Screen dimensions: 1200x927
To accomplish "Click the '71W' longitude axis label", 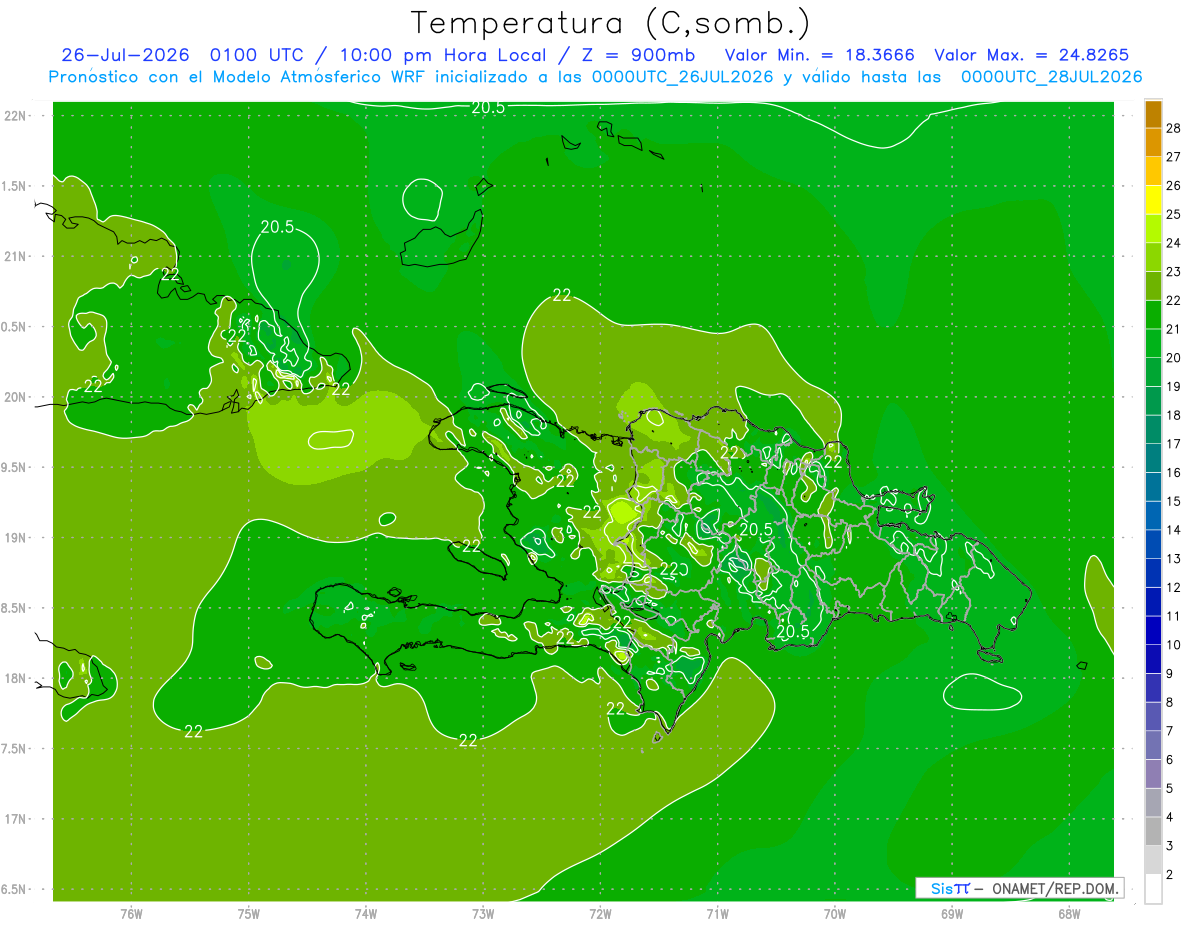I will (x=717, y=913).
